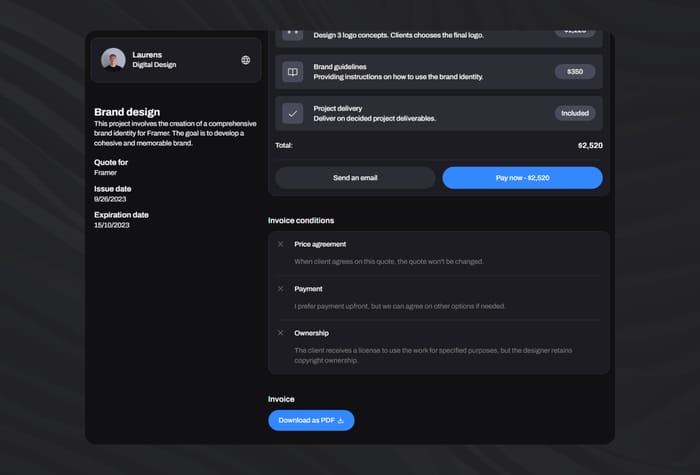Click the Laurens name label
Viewport: 700px width, 475px height.
147,55
